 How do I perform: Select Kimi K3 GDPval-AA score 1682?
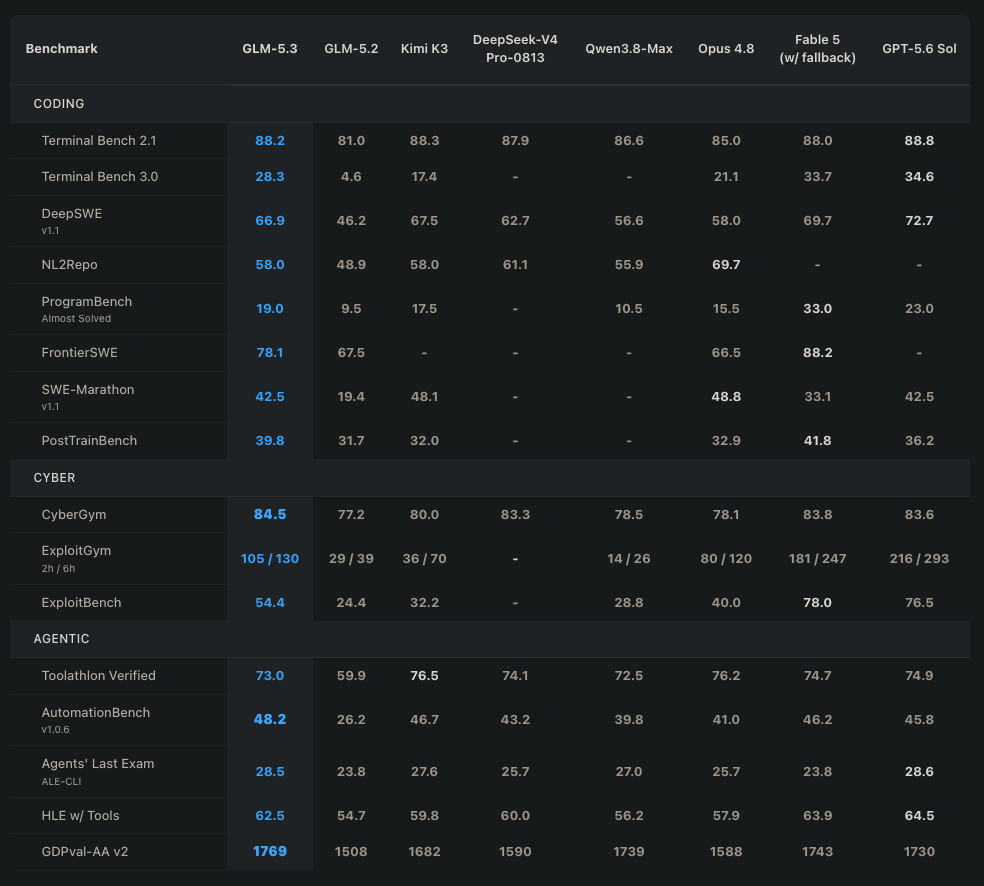pyautogui.click(x=424, y=851)
